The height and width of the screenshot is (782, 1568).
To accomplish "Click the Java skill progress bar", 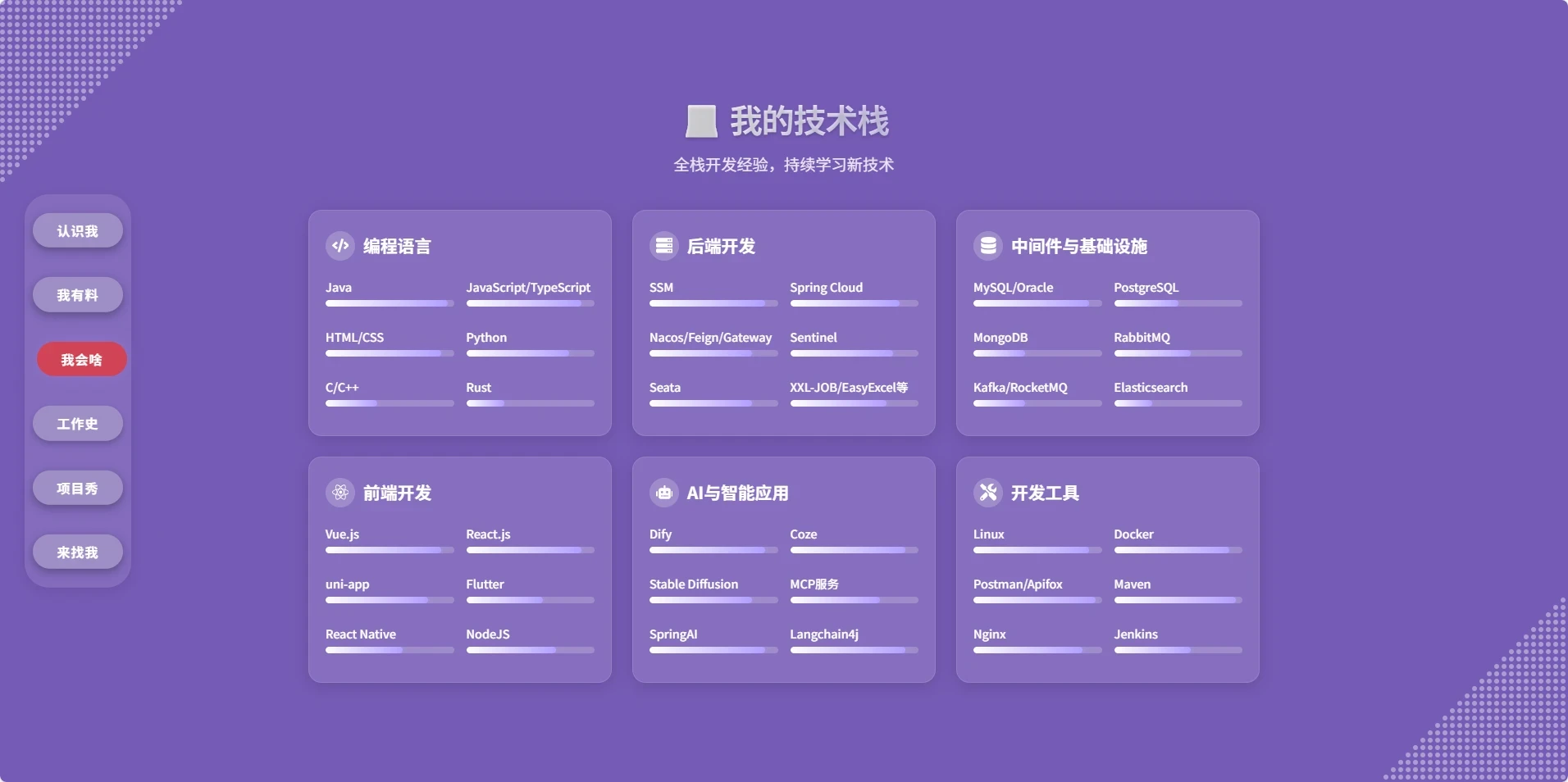I will click(390, 303).
